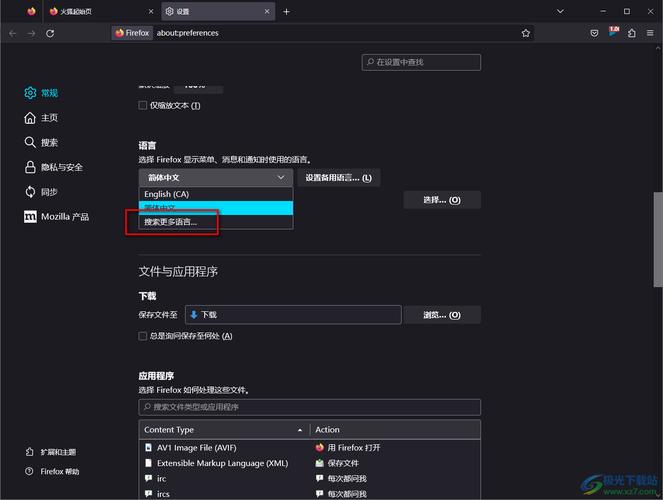Collapse the 简体中文 language dropdown
This screenshot has width=663, height=500.
pyautogui.click(x=216, y=178)
